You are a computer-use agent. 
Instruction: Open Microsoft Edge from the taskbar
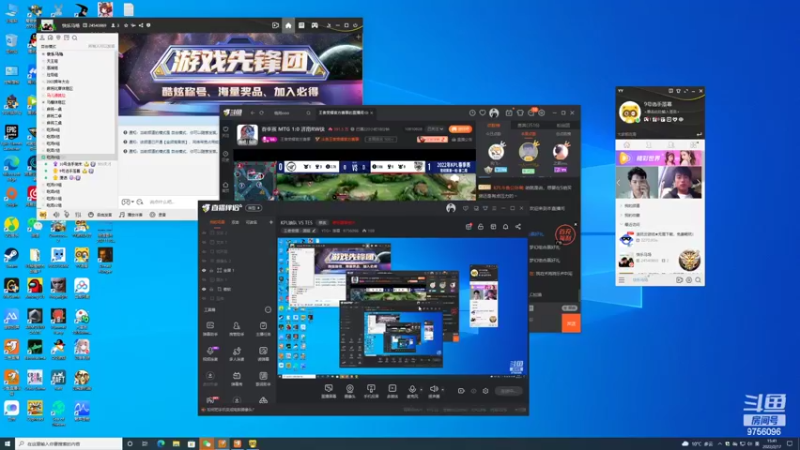point(161,444)
